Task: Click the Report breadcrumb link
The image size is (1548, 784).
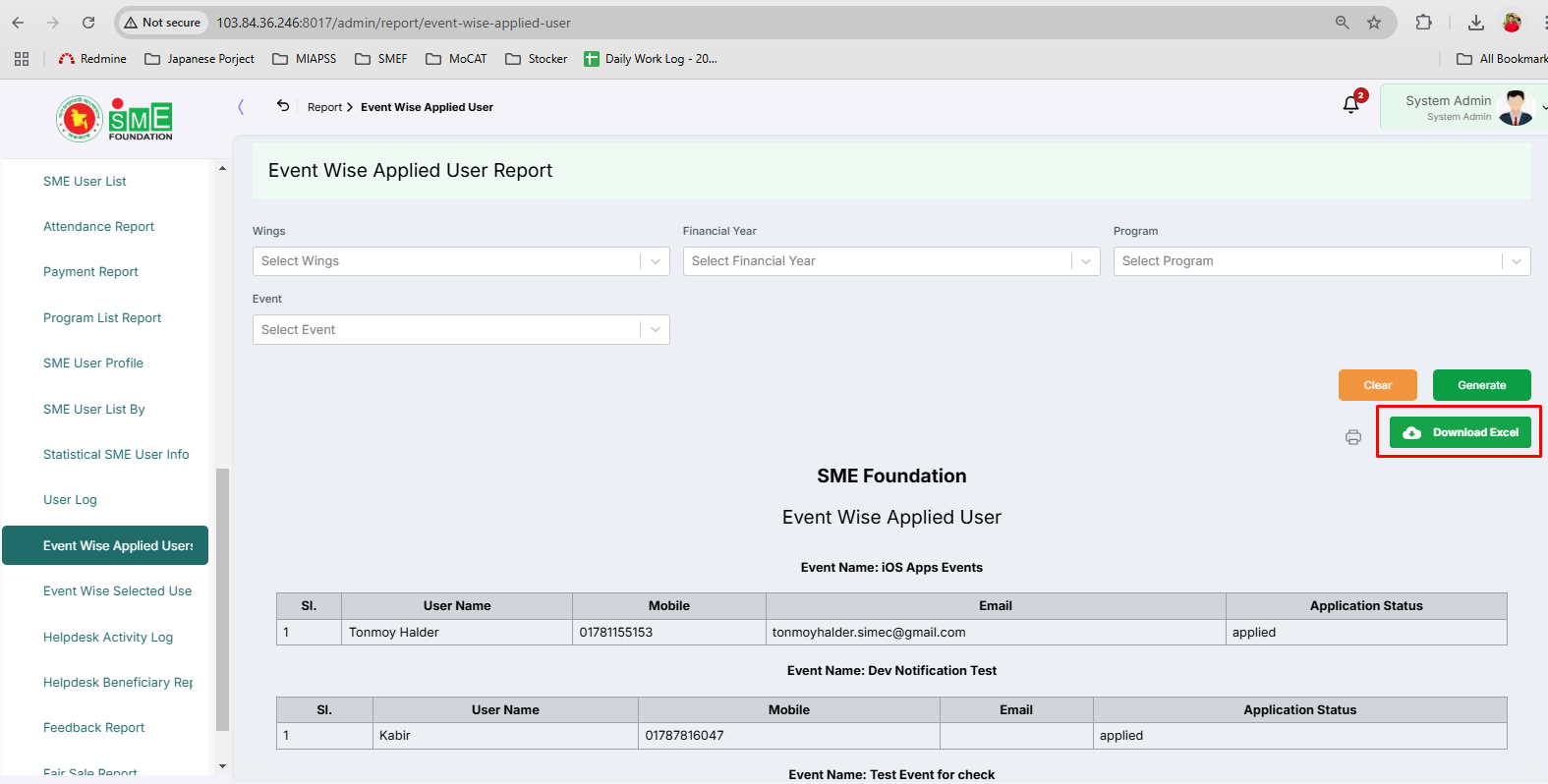Action: [324, 107]
